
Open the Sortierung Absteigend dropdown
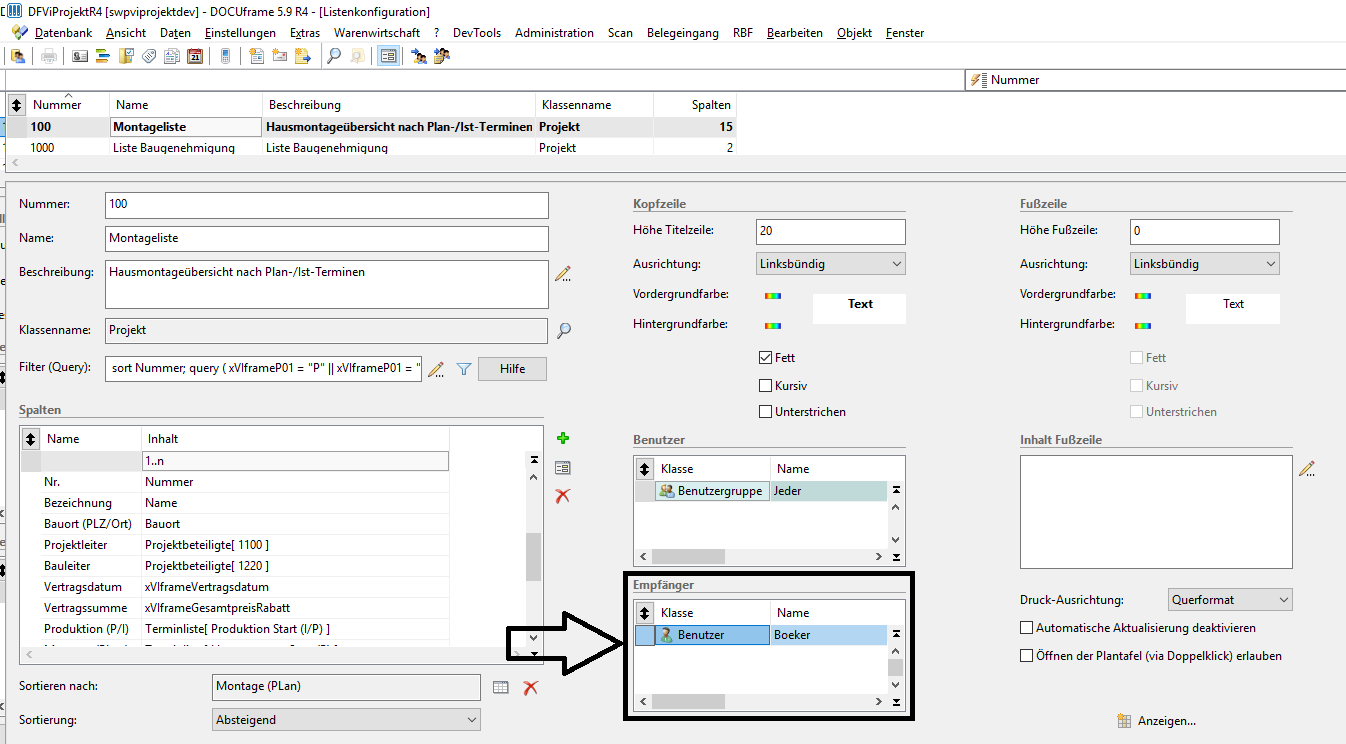[347, 720]
